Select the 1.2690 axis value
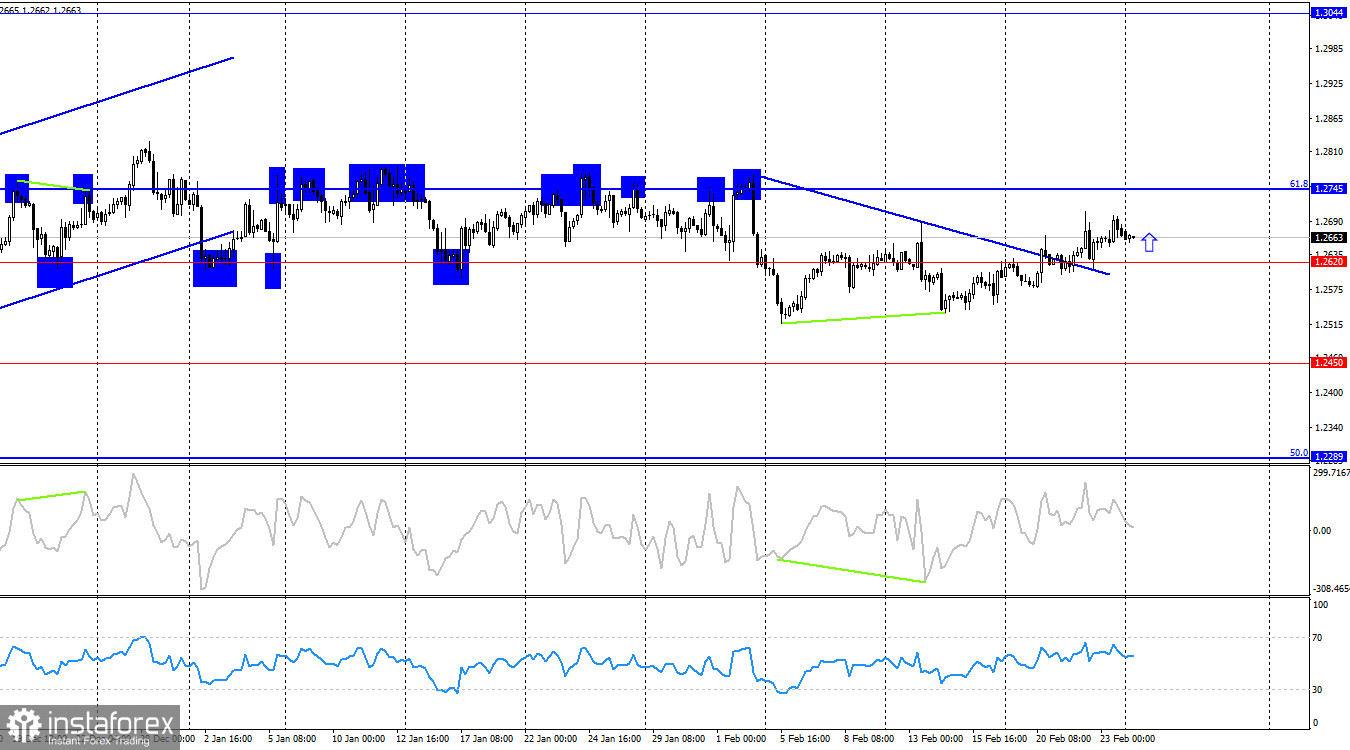Viewport: 1350px width, 750px height. click(1331, 221)
